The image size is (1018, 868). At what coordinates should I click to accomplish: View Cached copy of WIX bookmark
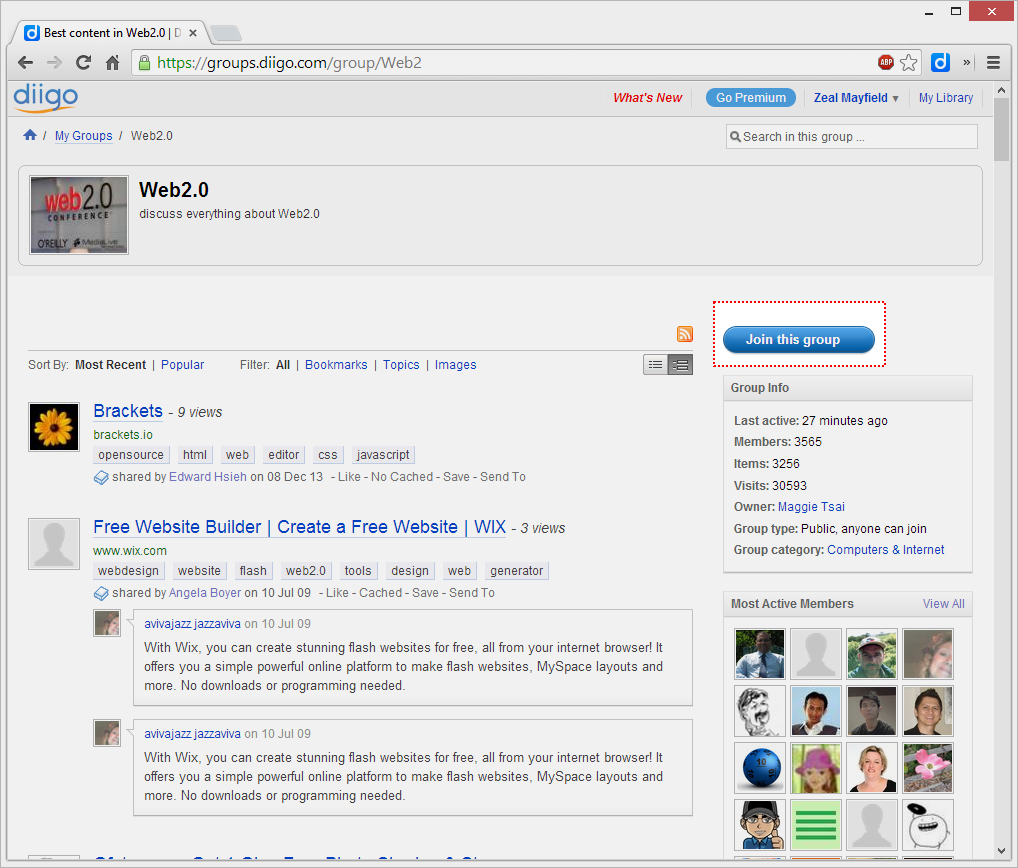click(x=380, y=593)
